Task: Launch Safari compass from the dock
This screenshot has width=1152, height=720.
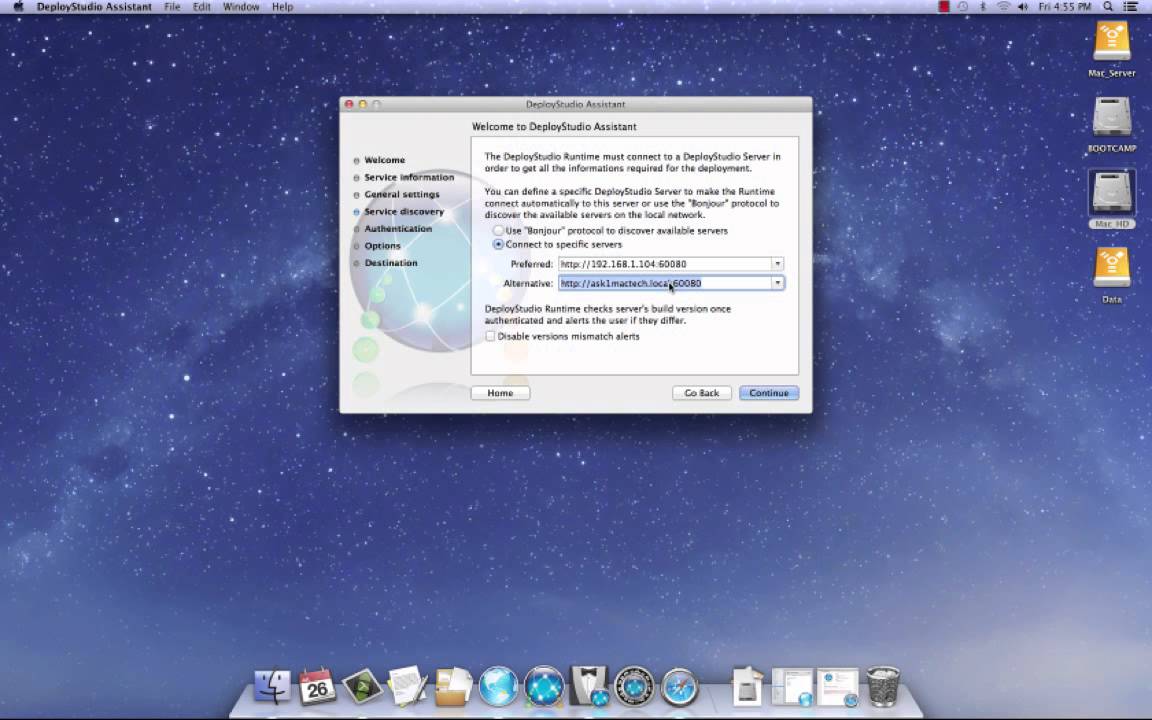Action: [680, 687]
